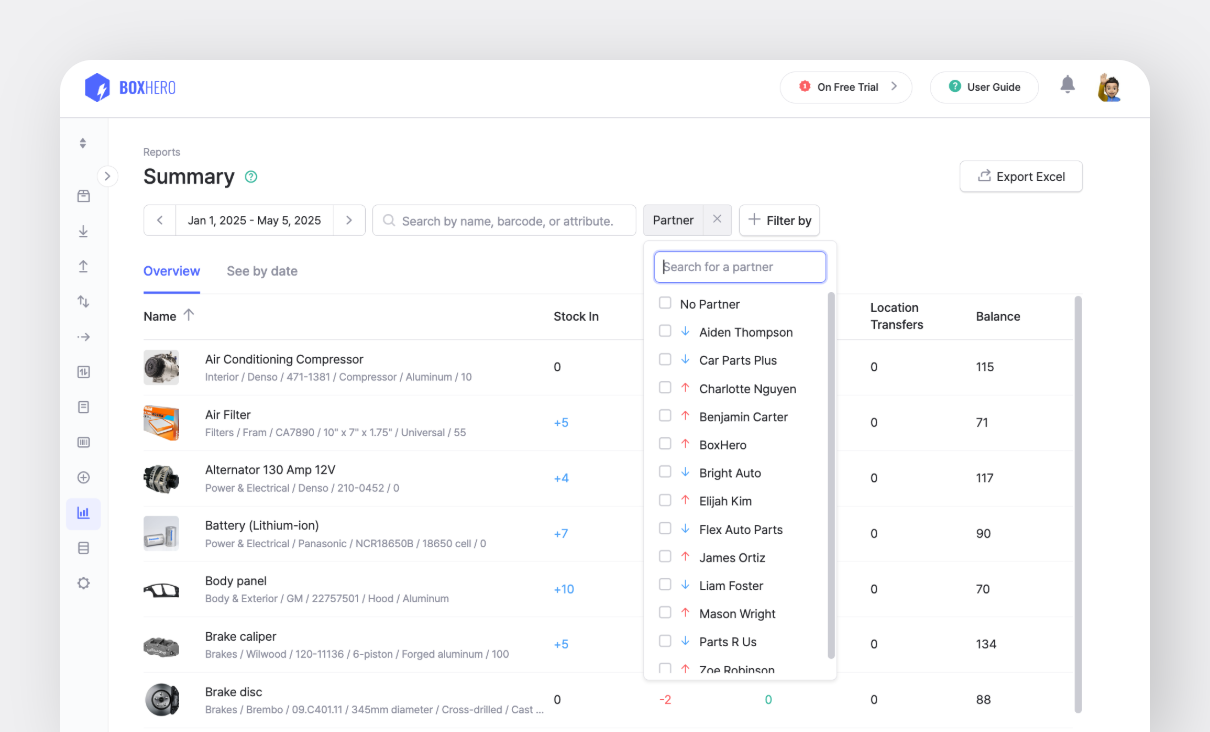
Task: Open the Item List box icon in sidebar
Action: point(83,196)
